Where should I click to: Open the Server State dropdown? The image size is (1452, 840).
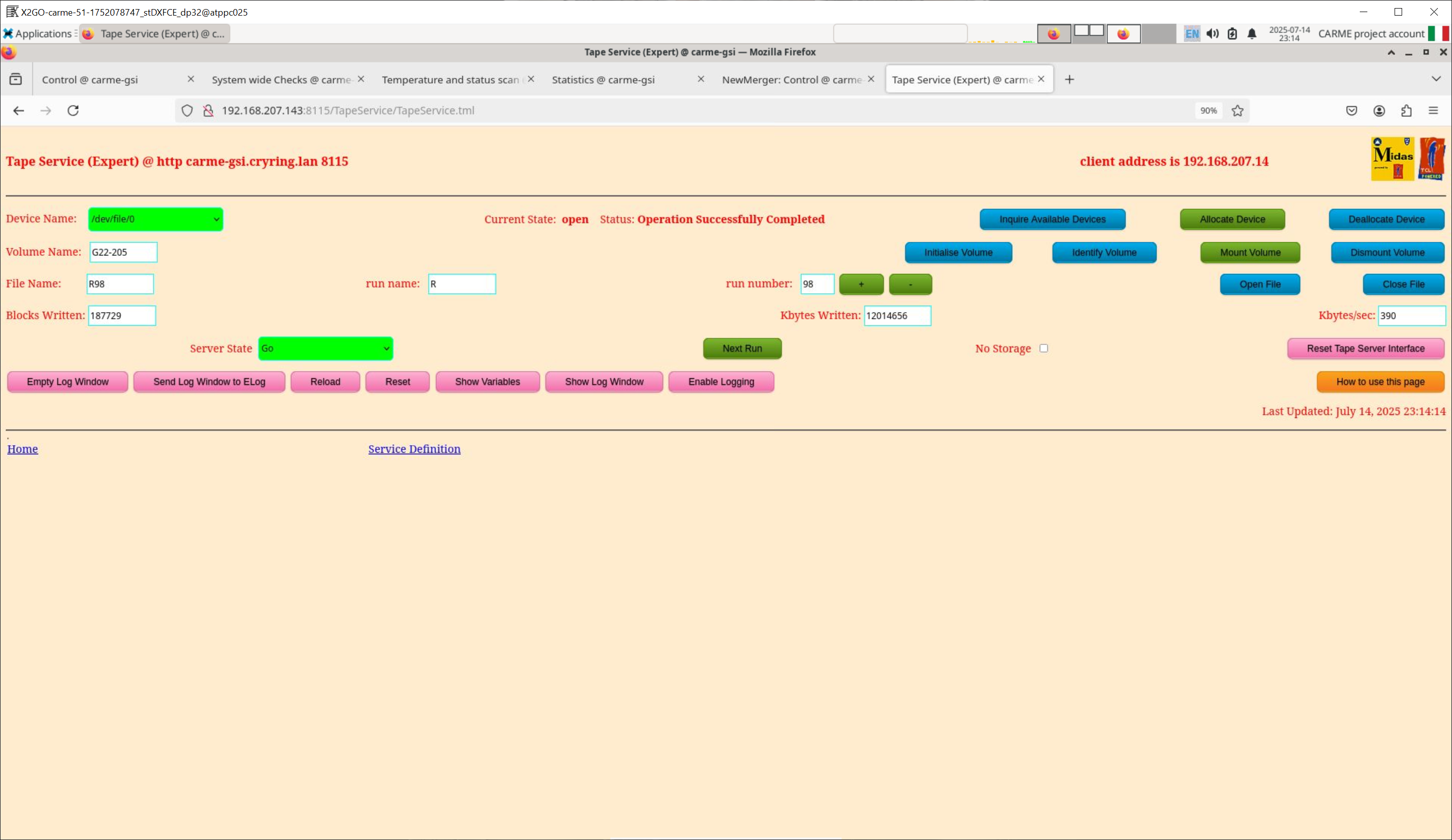point(325,348)
